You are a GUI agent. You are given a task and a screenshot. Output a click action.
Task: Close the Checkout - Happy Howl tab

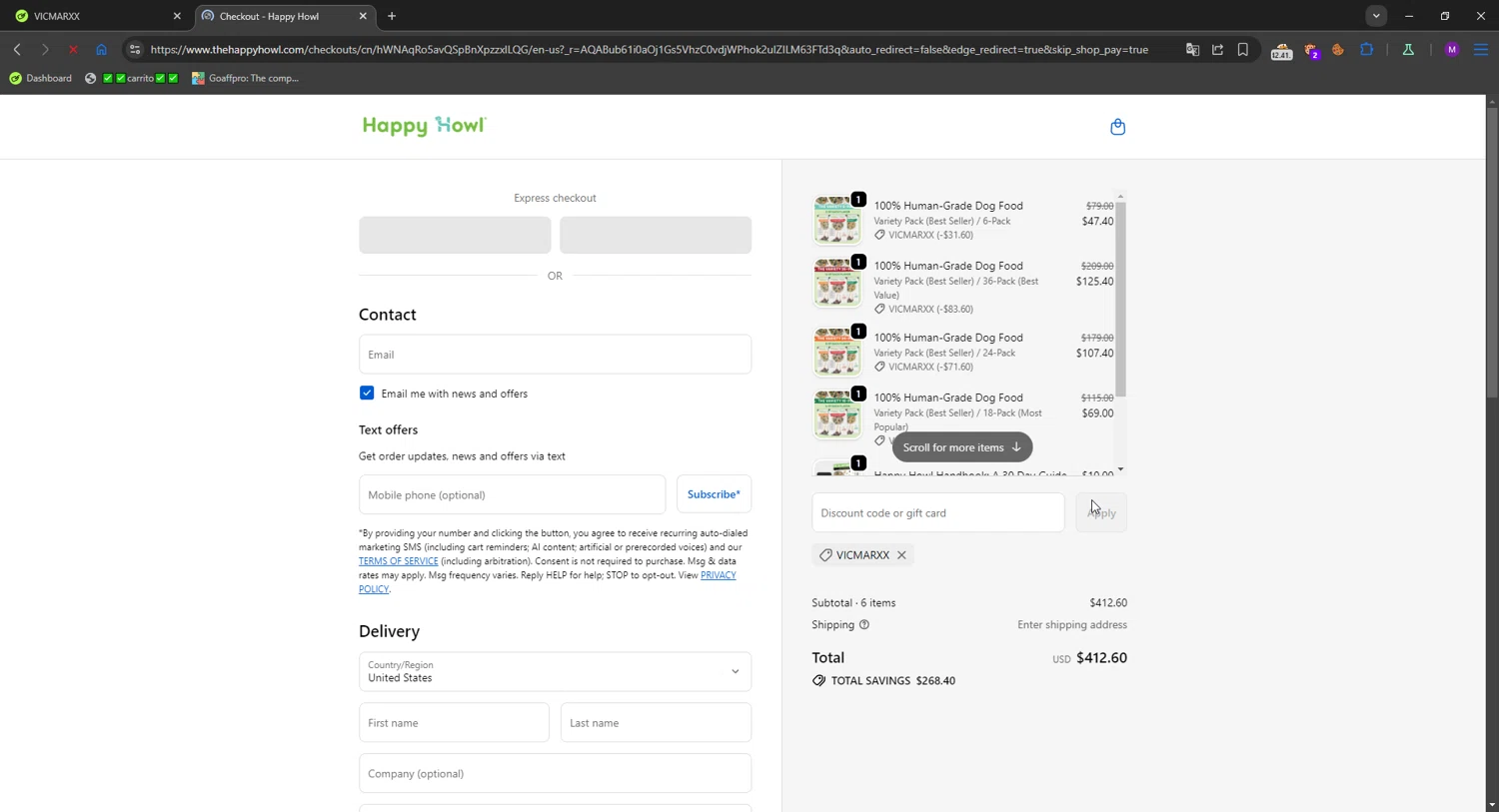click(363, 16)
